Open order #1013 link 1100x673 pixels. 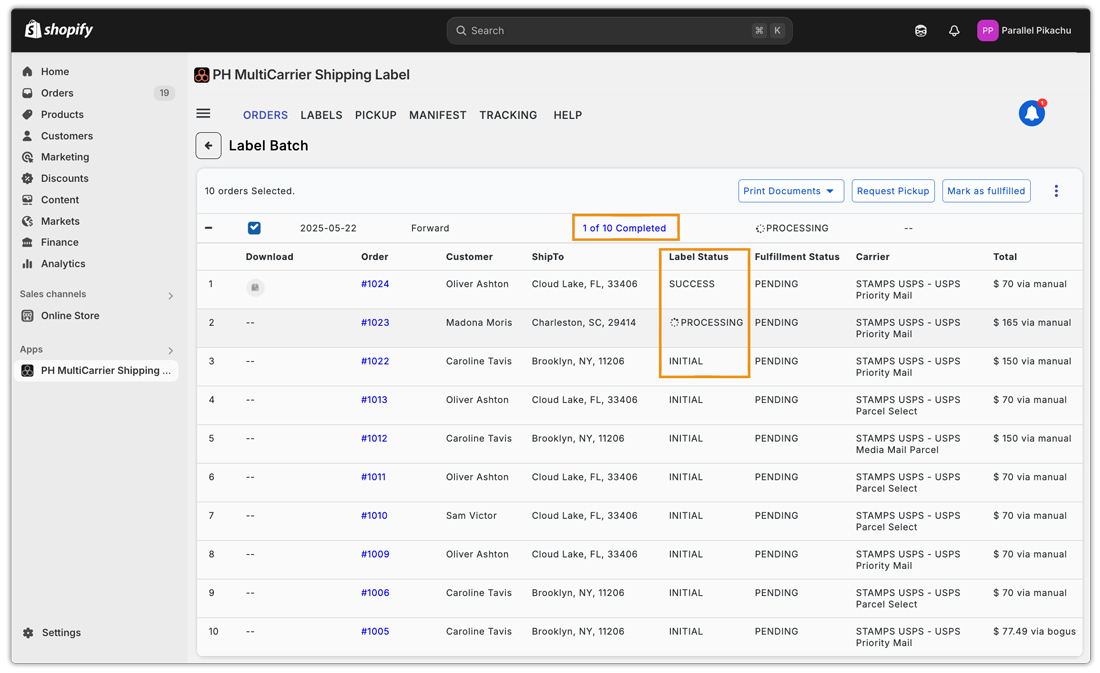tap(374, 399)
